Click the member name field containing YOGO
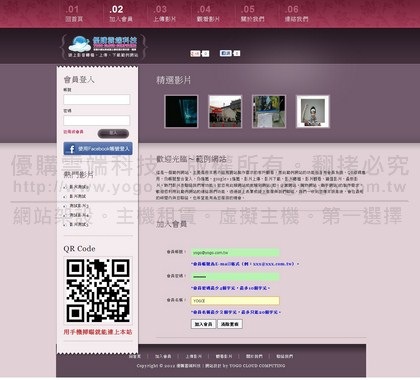This screenshot has width=420, height=380. (235, 301)
